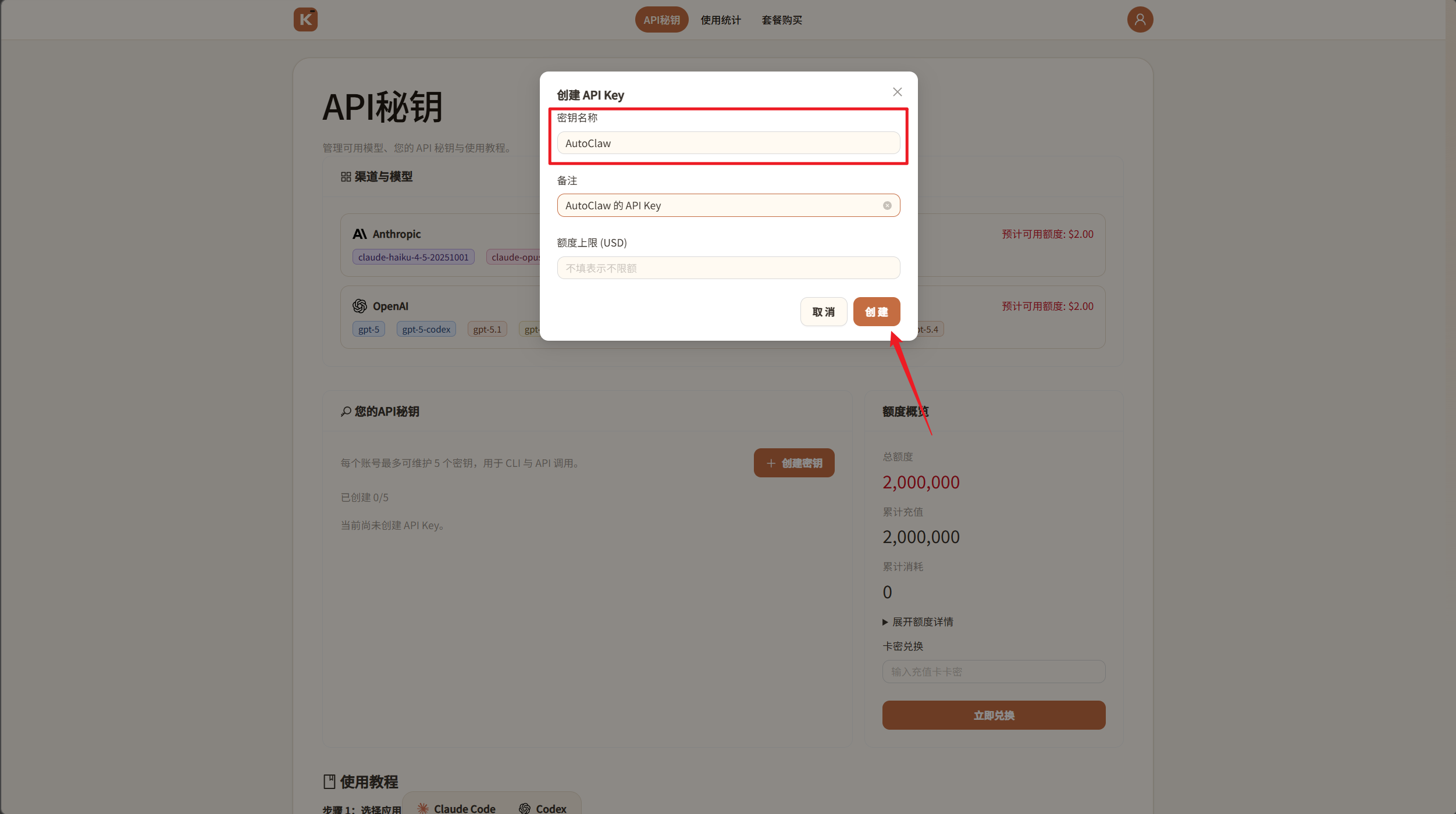
Task: Switch to the 使用统计 tab
Action: [720, 20]
